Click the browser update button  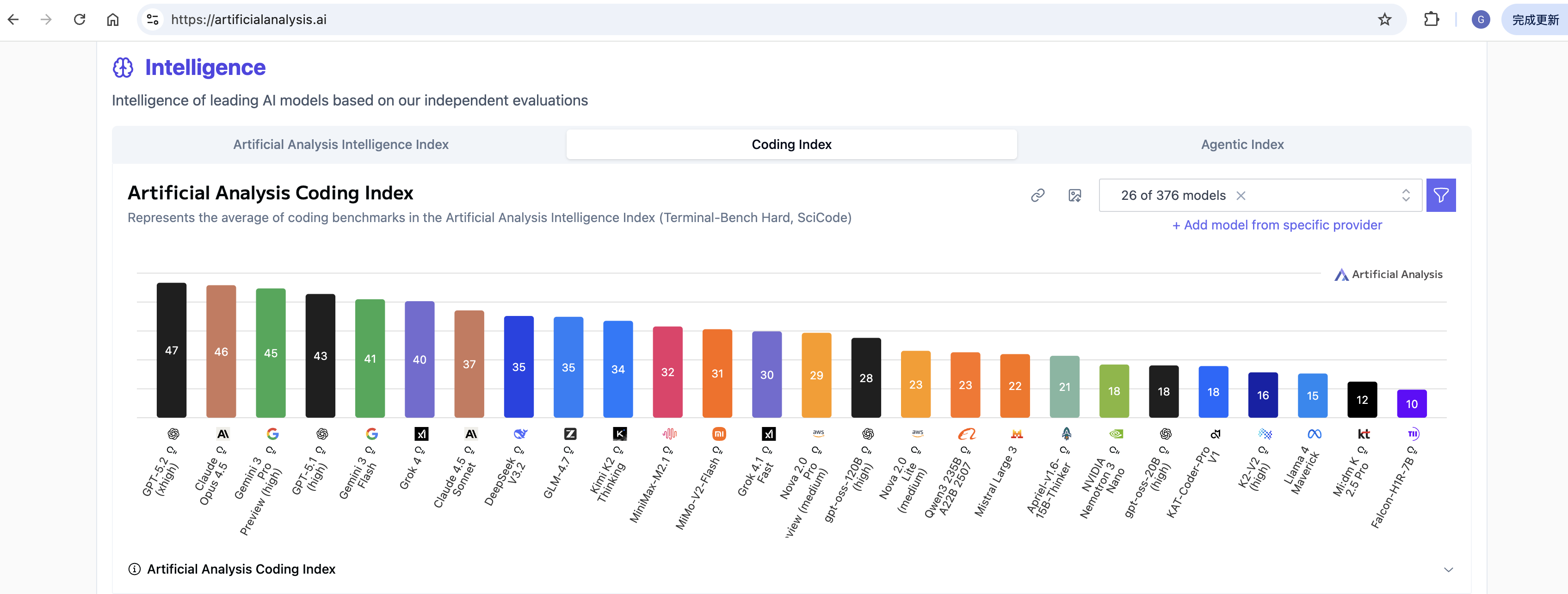(1535, 19)
